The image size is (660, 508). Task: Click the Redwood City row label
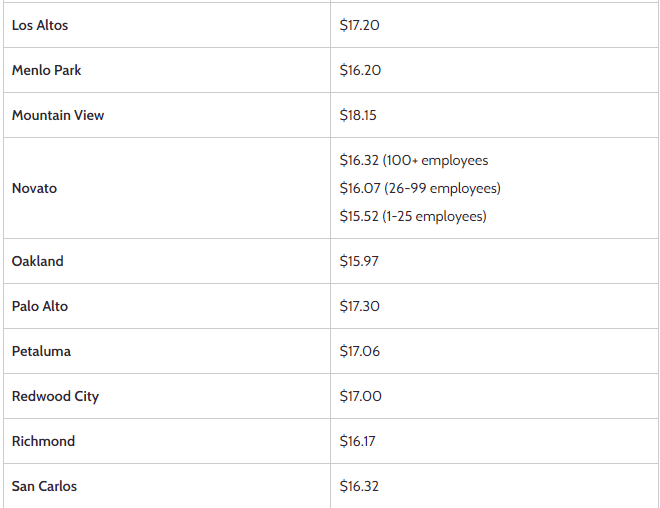(55, 396)
